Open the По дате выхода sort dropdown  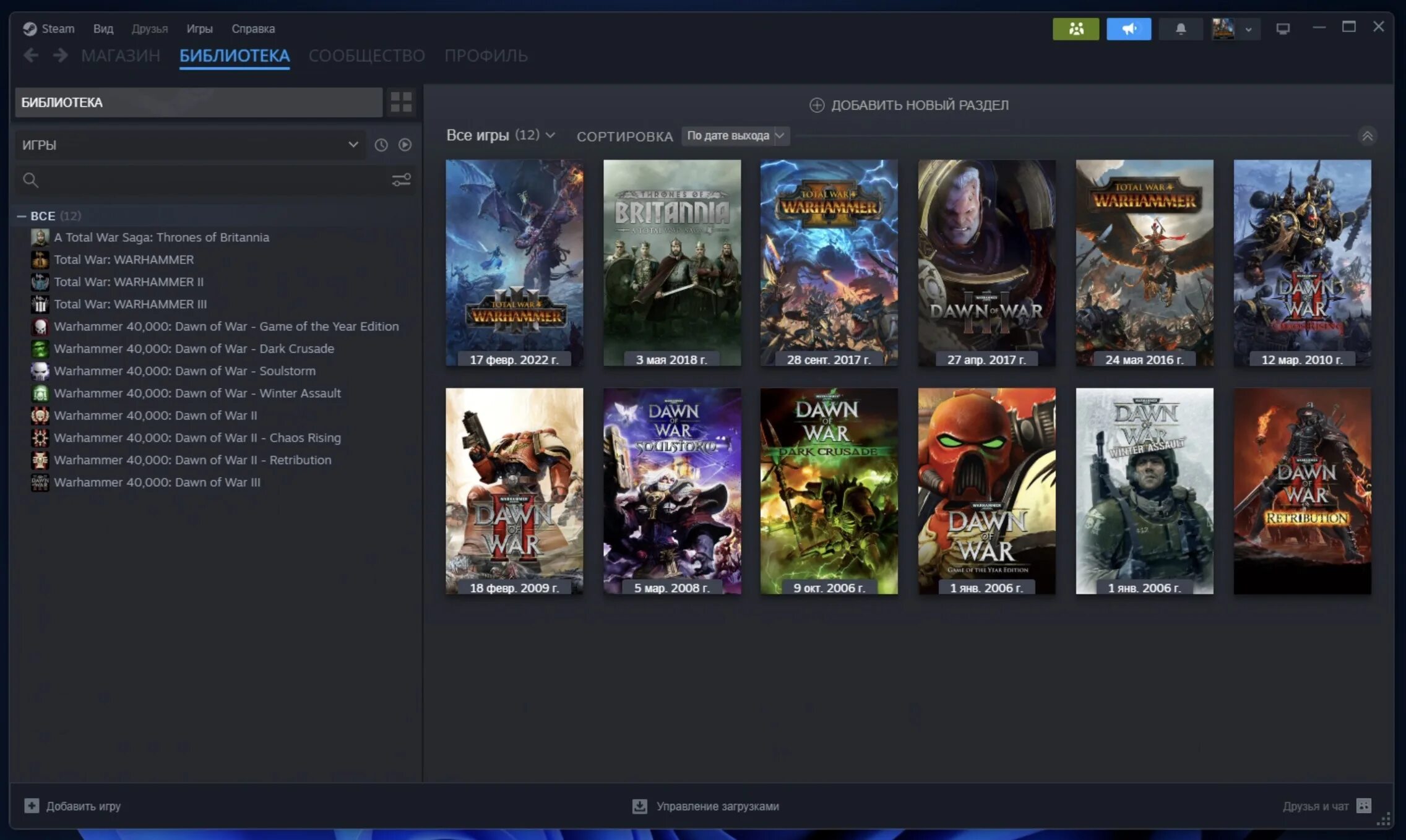coord(735,135)
